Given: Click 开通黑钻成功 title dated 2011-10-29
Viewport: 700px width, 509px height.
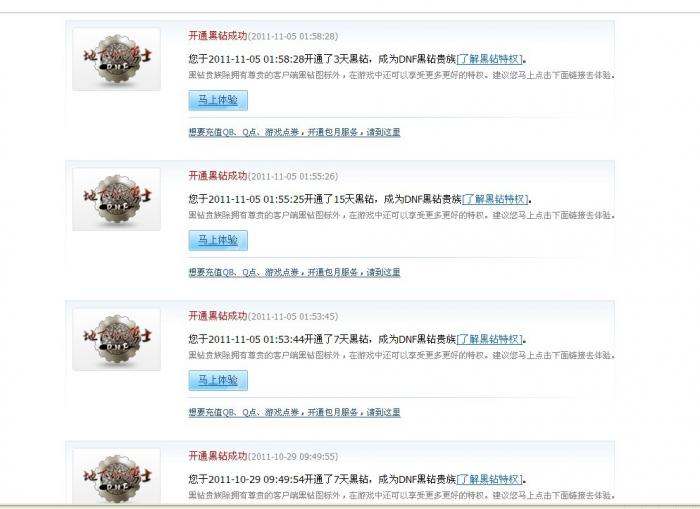Looking at the screenshot, I should click(x=217, y=456).
